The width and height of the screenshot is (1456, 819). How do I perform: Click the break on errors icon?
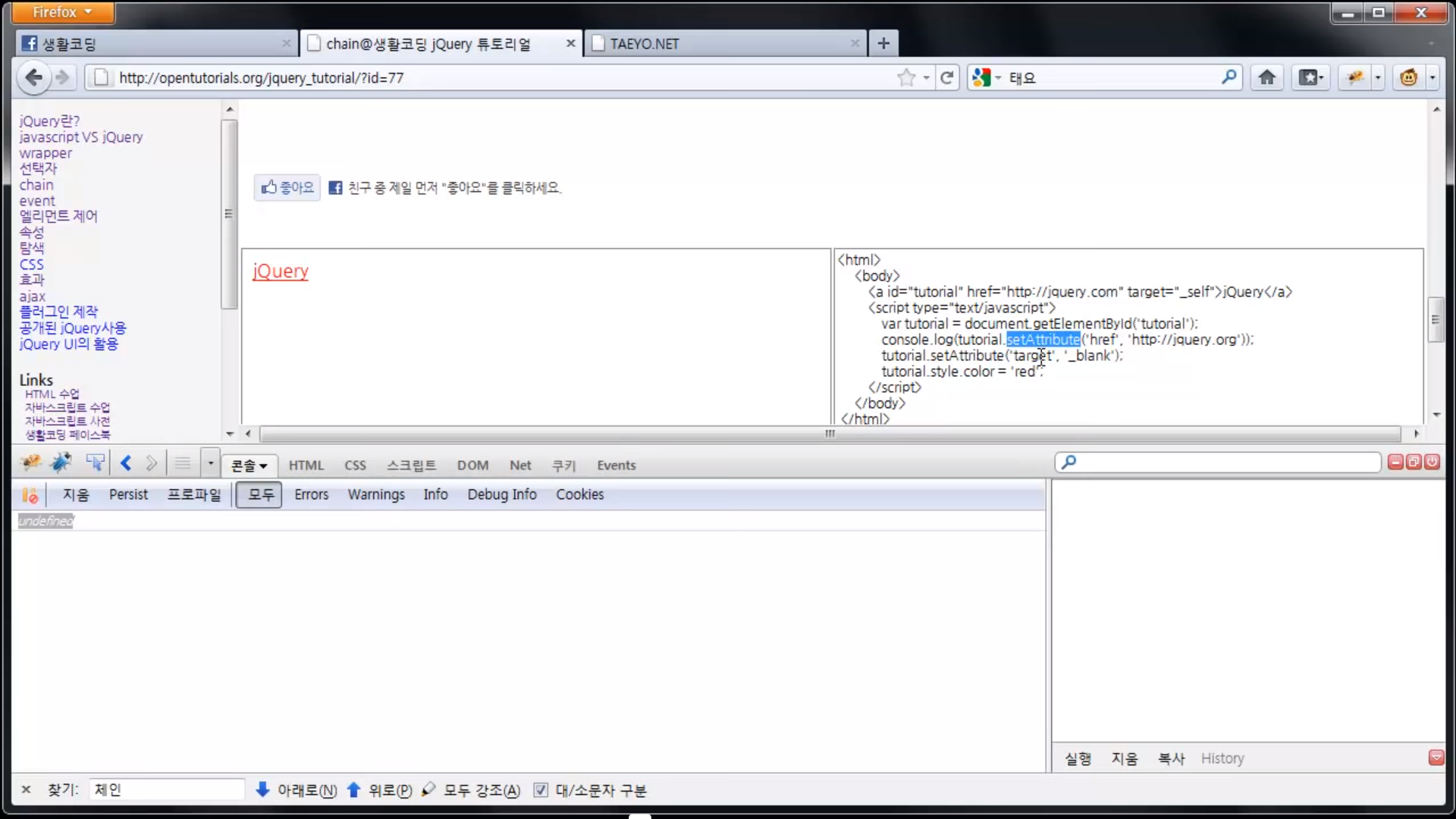[30, 495]
